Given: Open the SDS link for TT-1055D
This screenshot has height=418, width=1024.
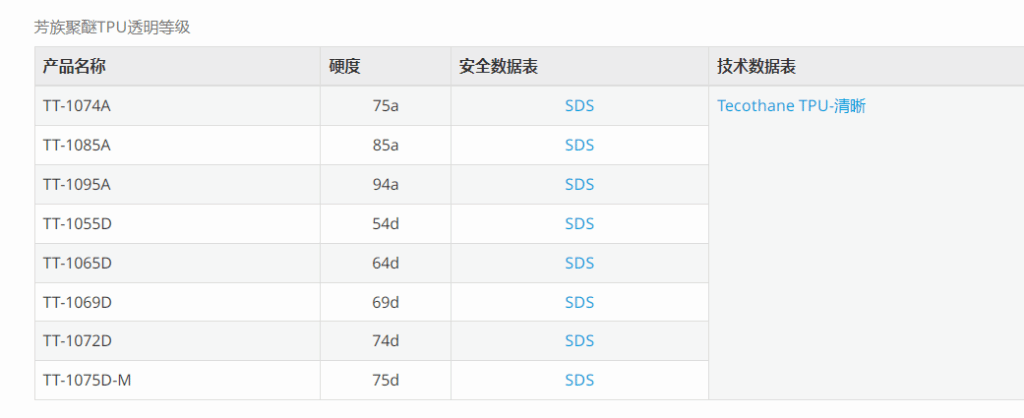Looking at the screenshot, I should click(x=579, y=223).
